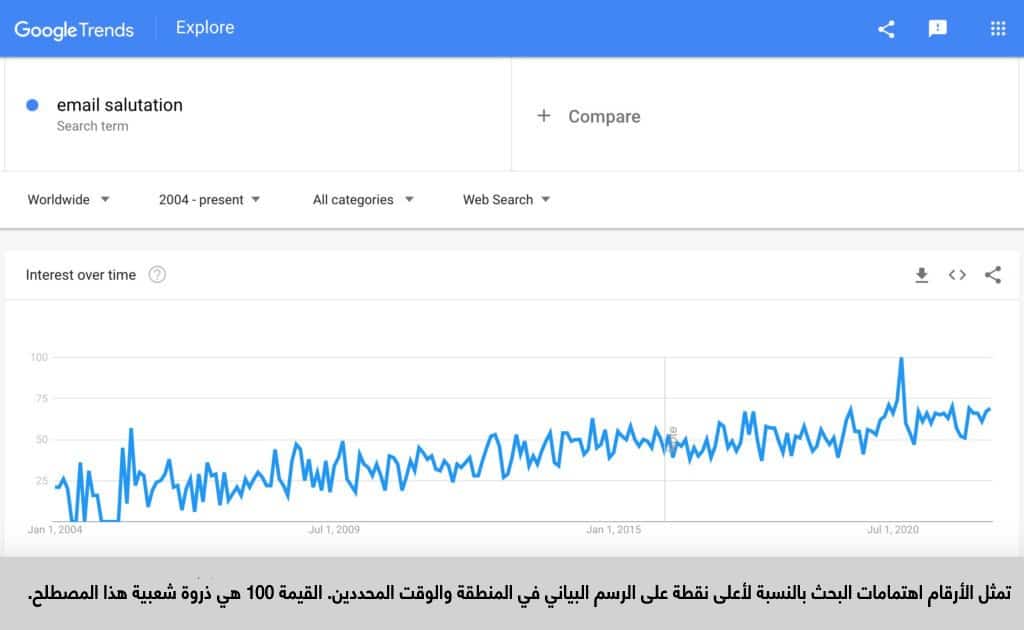Share the Interest over time chart
Screen dimensions: 1024x630
[992, 275]
